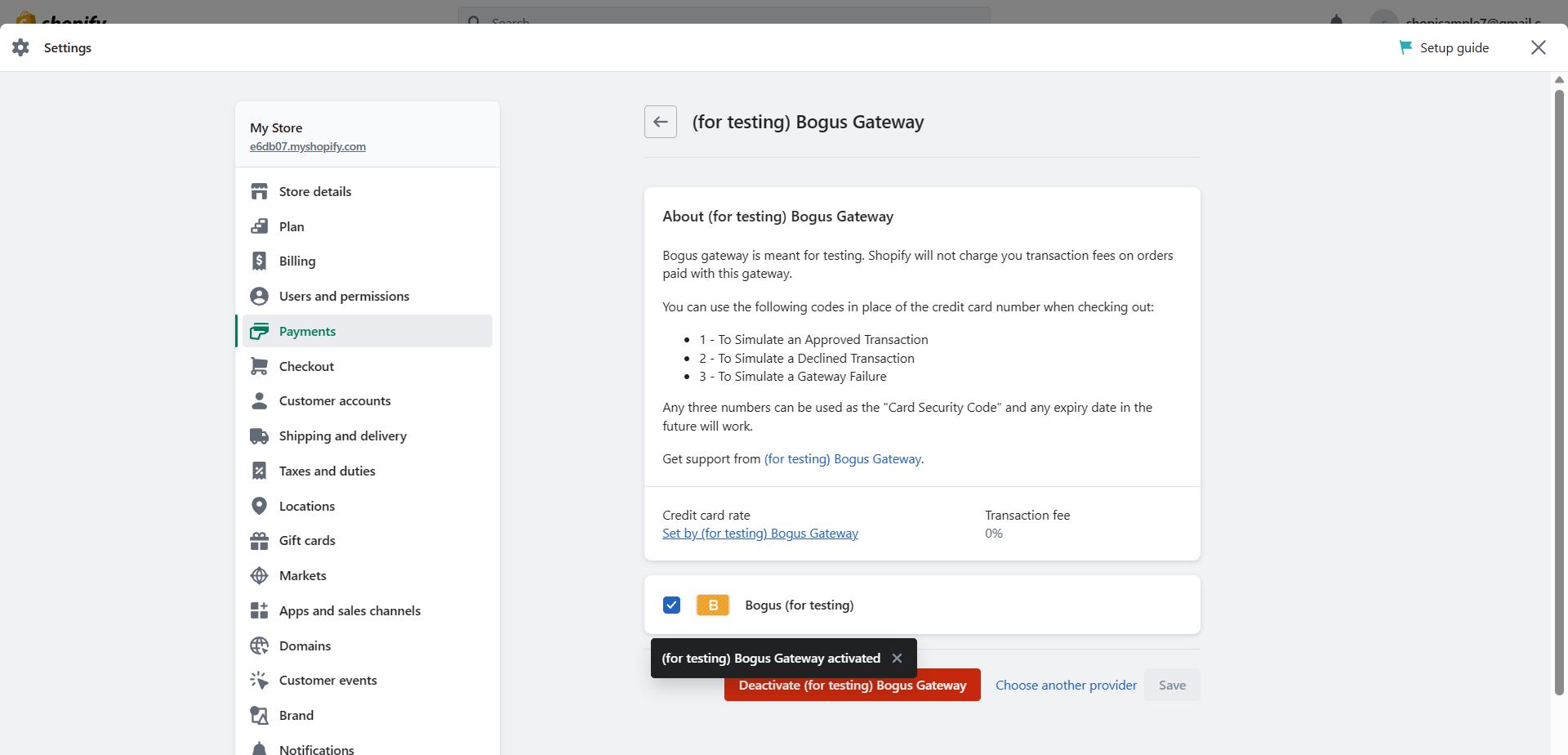Click the Shipping and delivery truck icon
This screenshot has height=755, width=1568.
coord(260,436)
